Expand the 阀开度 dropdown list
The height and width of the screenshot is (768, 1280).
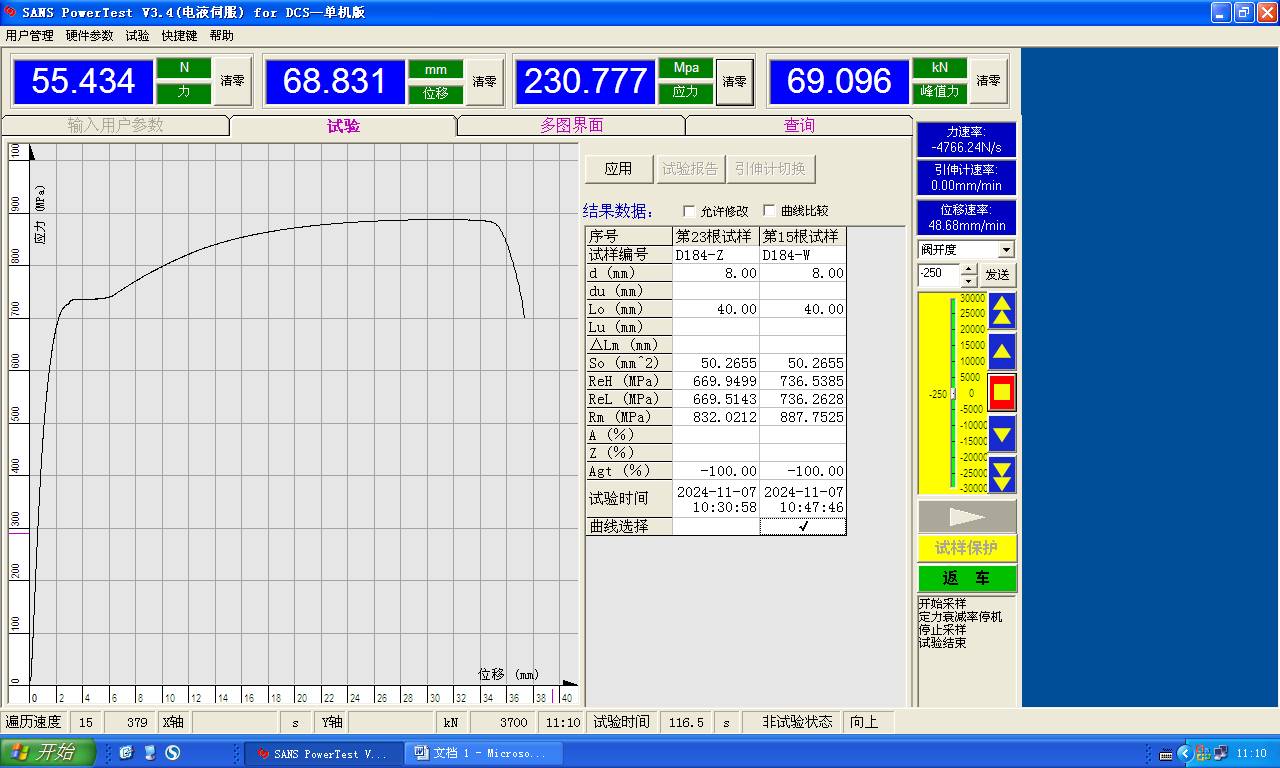(x=1006, y=249)
